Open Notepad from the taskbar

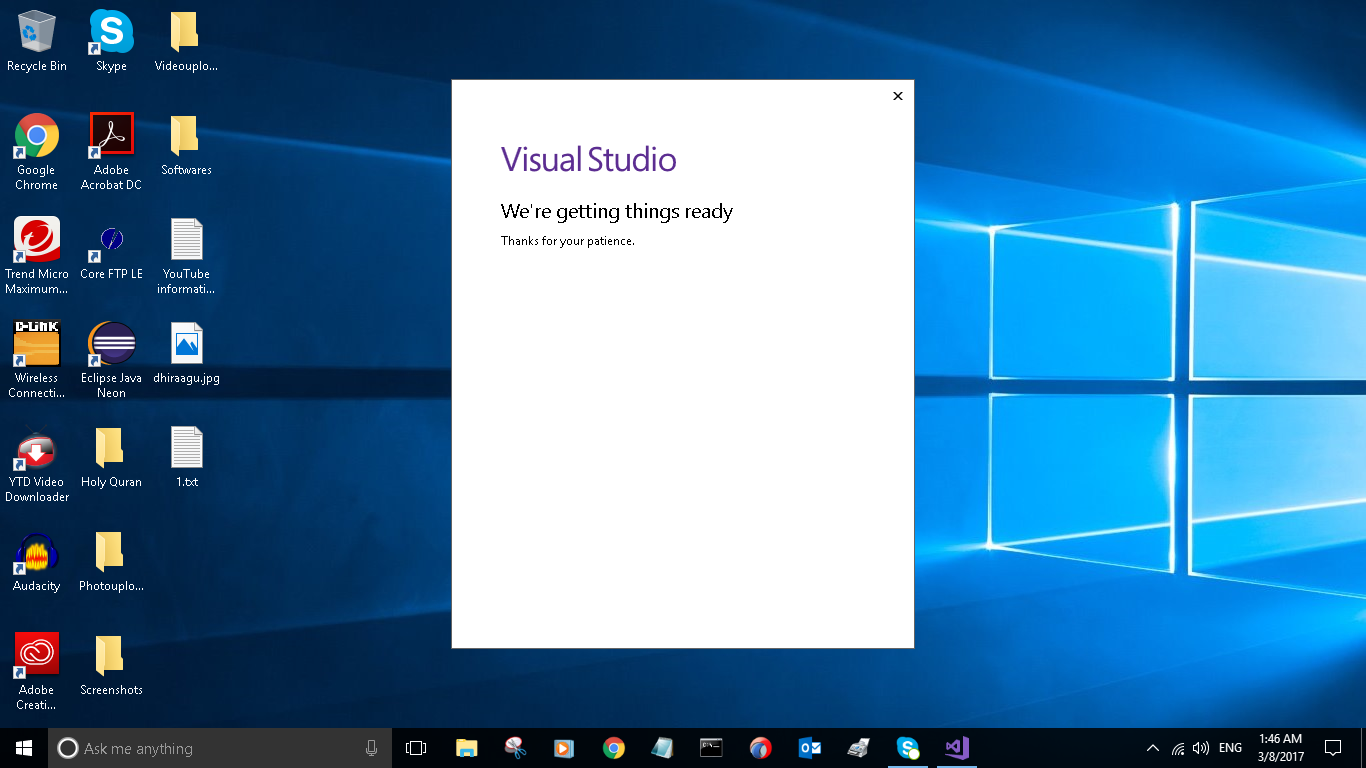pyautogui.click(x=661, y=747)
